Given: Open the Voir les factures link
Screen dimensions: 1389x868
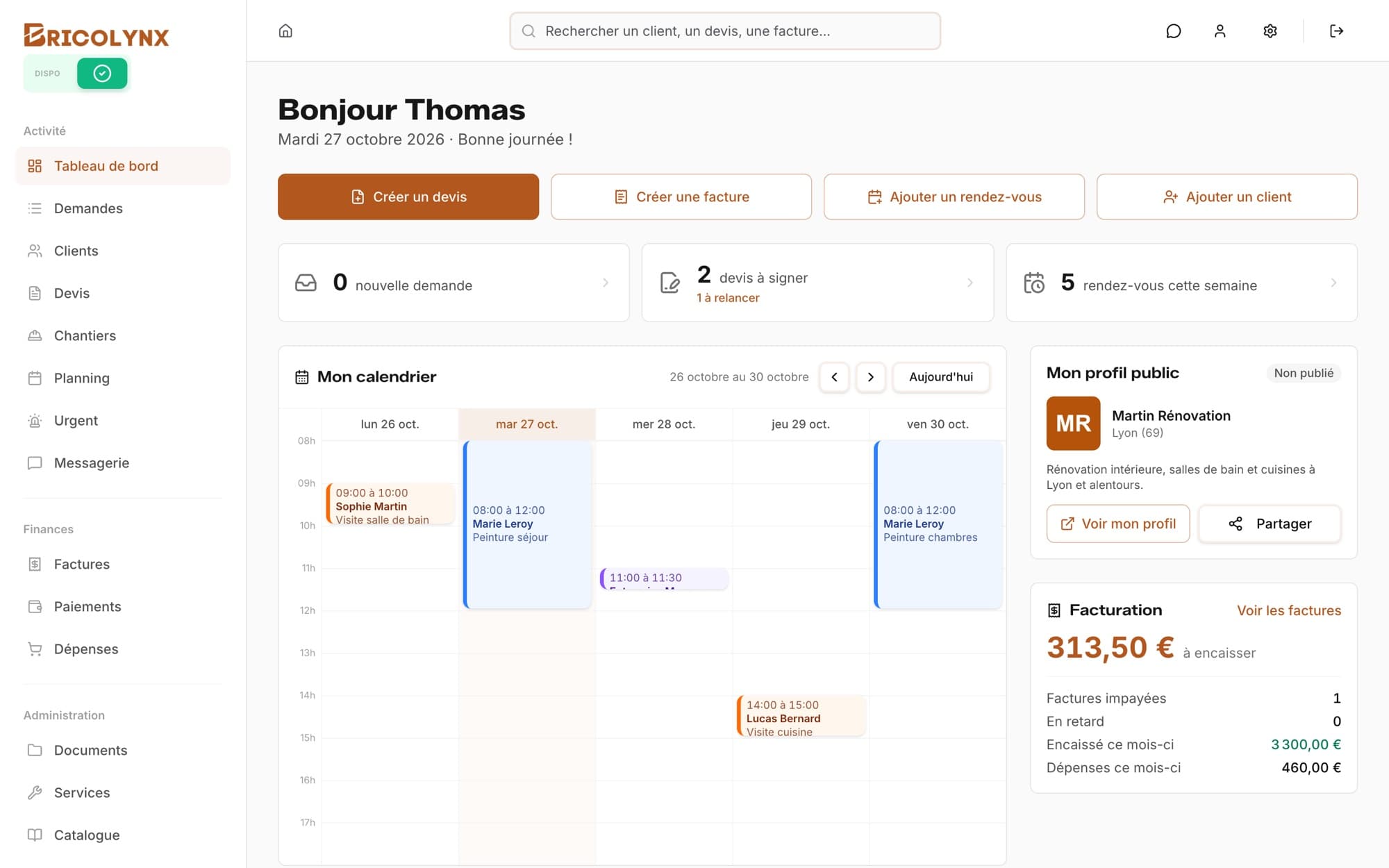Looking at the screenshot, I should (x=1289, y=610).
